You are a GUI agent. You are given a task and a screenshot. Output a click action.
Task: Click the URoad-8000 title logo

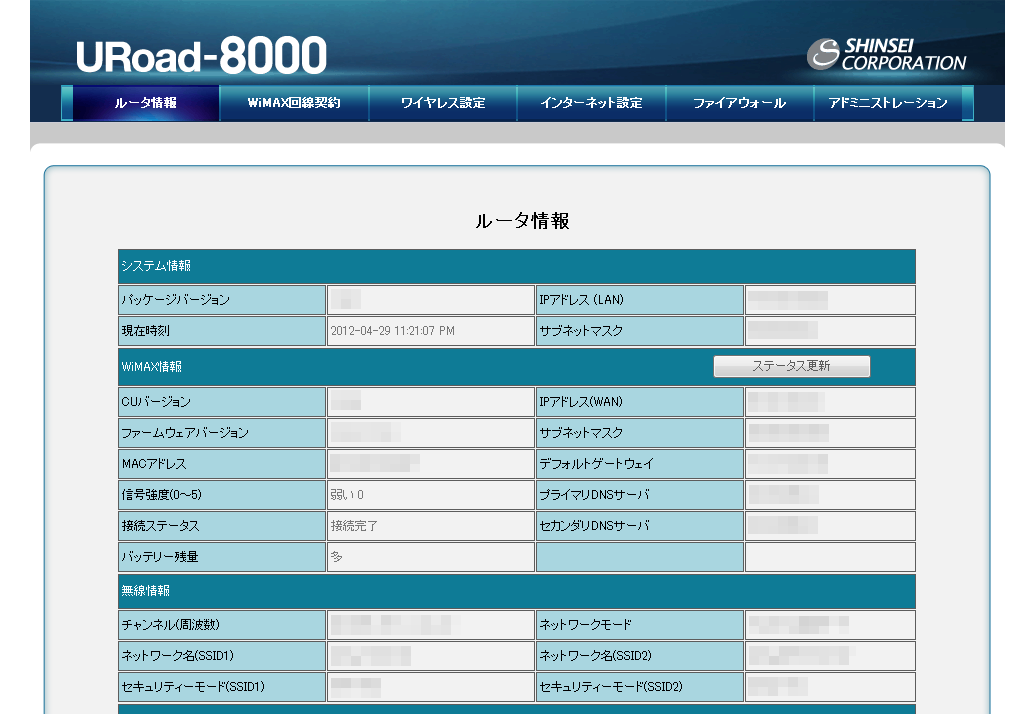[201, 55]
